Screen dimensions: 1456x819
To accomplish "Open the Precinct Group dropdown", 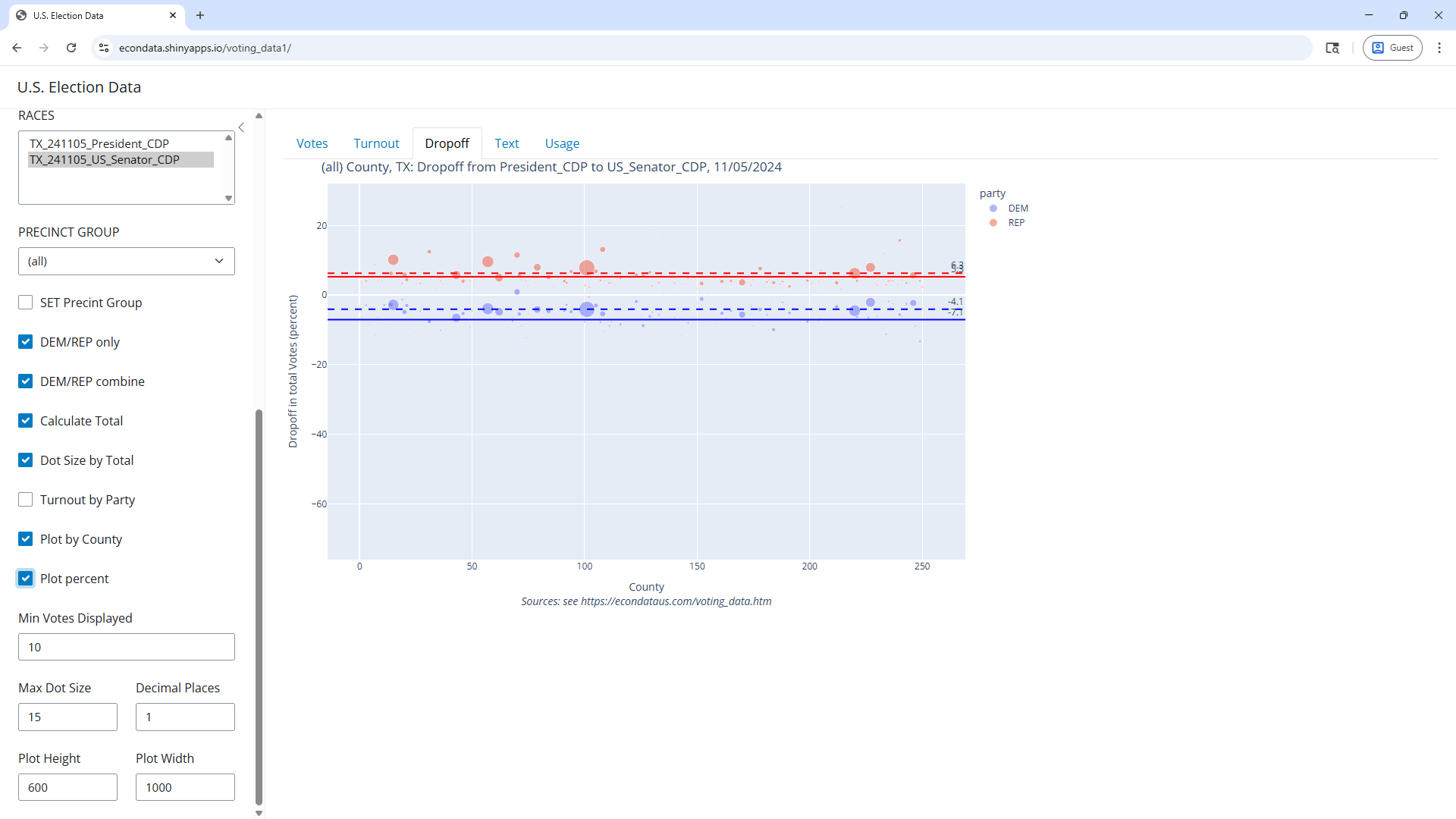I will click(x=127, y=262).
